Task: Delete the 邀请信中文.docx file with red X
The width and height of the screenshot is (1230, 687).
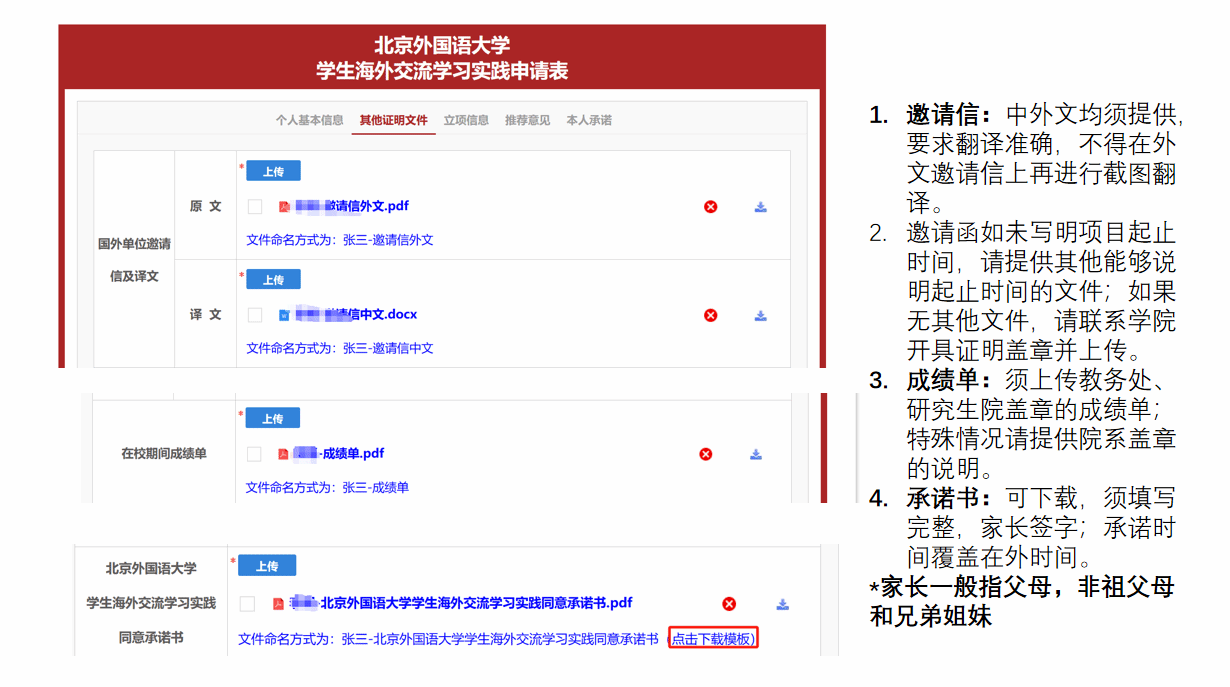Action: [x=710, y=315]
